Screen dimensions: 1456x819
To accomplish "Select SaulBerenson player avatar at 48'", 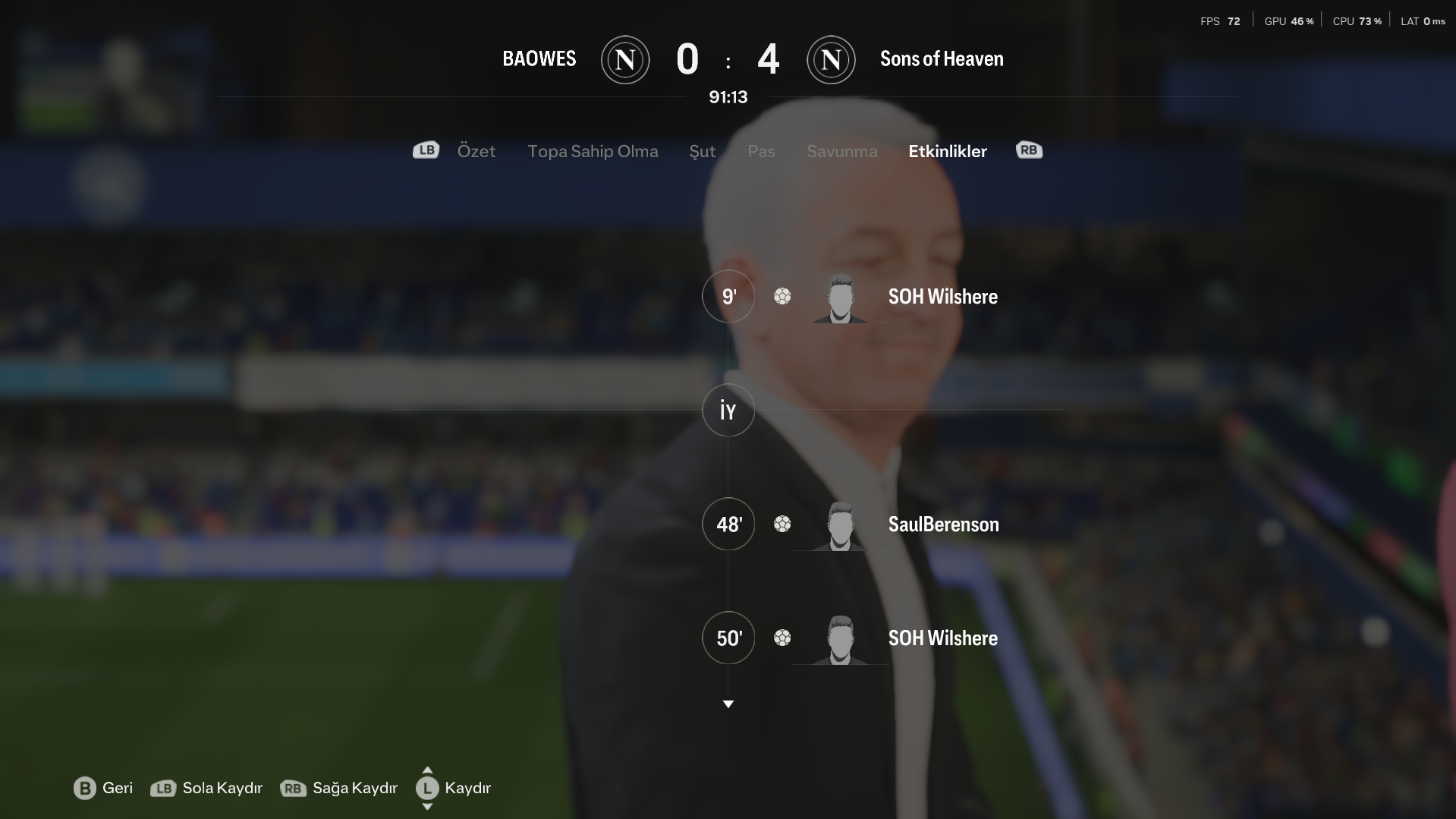I will 840,525.
